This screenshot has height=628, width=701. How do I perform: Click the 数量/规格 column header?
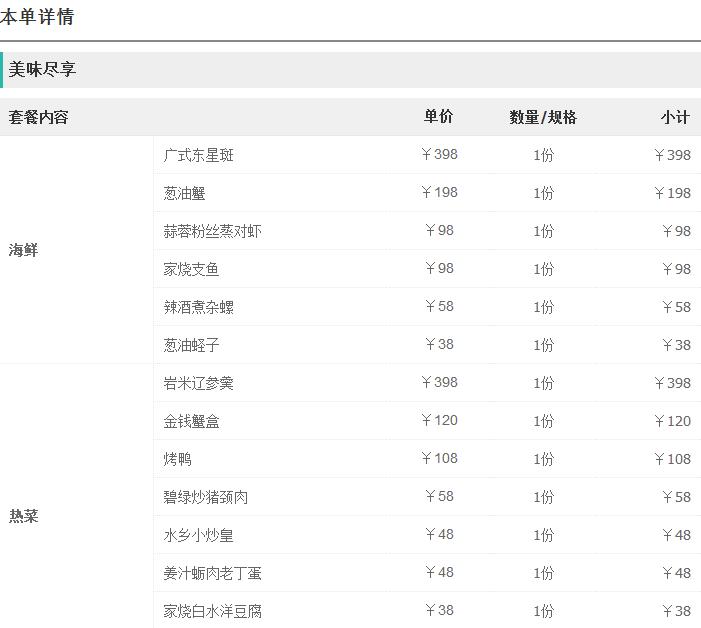pos(543,117)
